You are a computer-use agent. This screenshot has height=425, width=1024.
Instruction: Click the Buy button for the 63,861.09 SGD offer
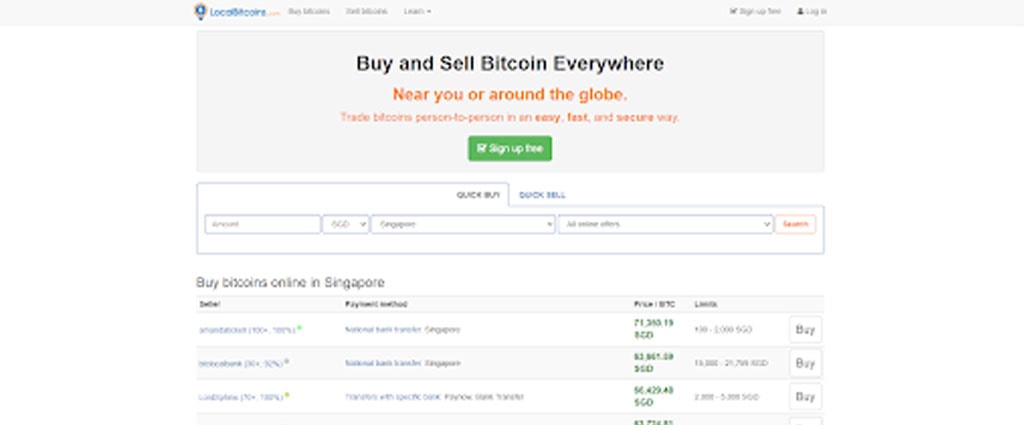pos(805,363)
